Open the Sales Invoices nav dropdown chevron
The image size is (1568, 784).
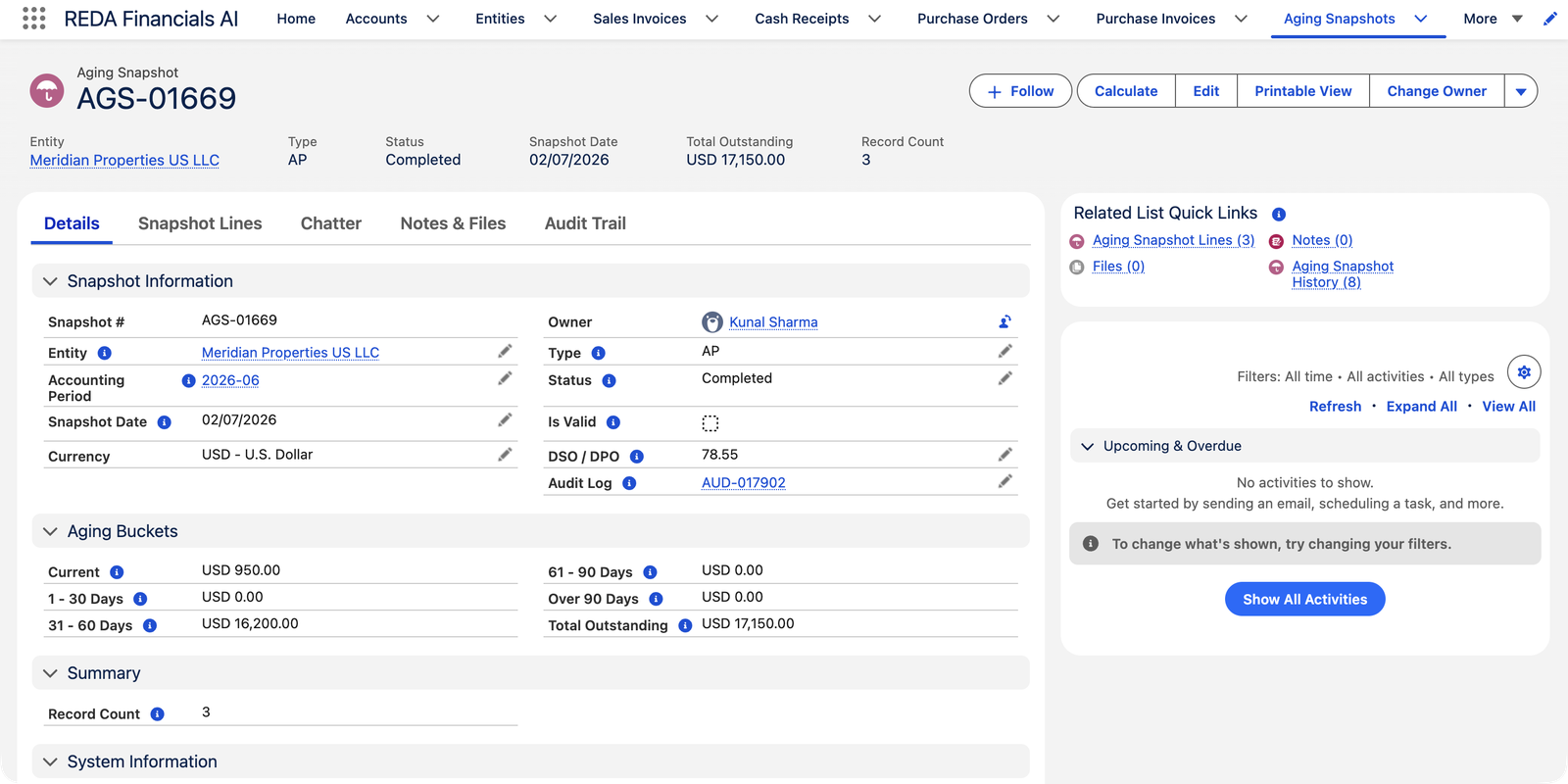[712, 19]
